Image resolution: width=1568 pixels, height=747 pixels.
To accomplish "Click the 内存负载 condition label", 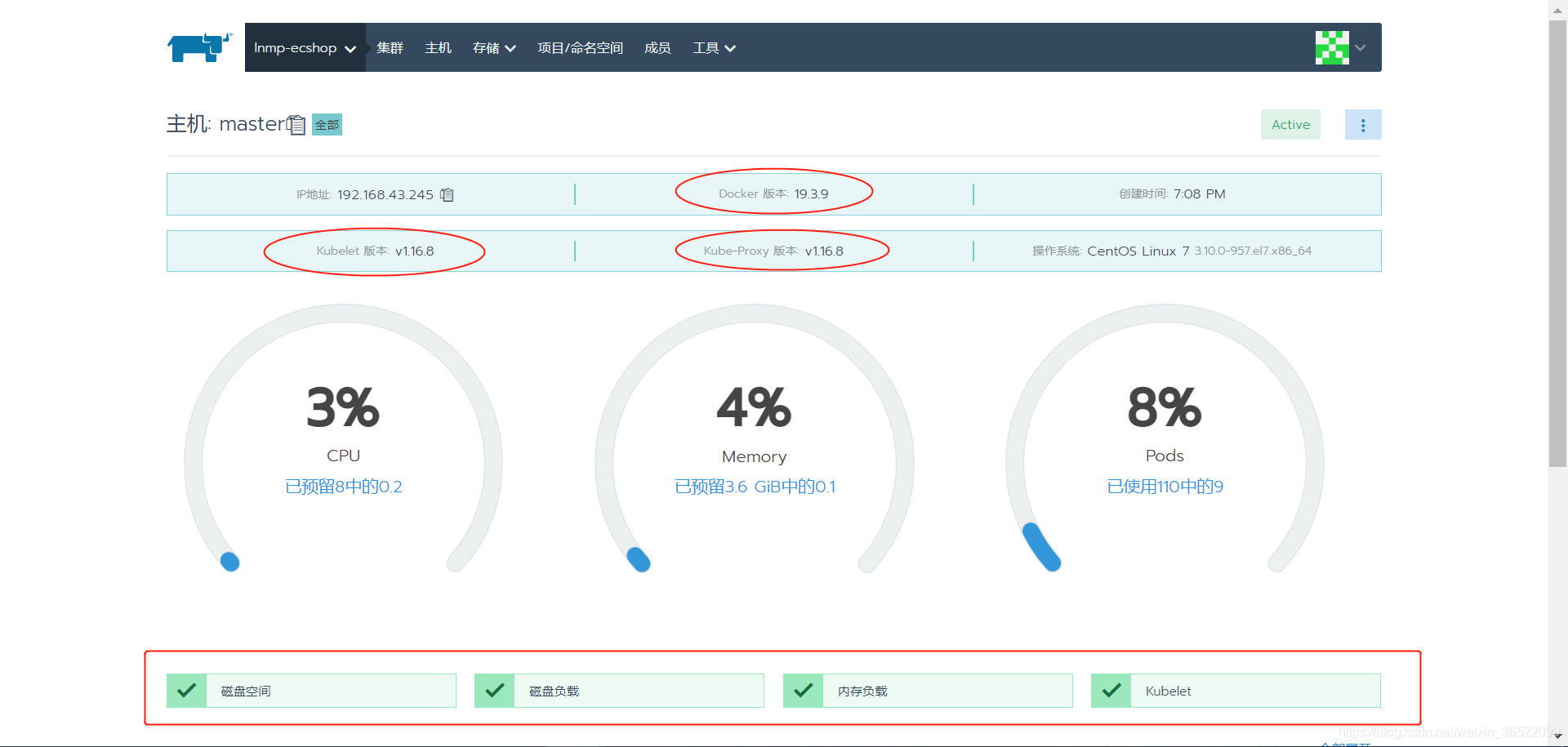I will coord(862,691).
